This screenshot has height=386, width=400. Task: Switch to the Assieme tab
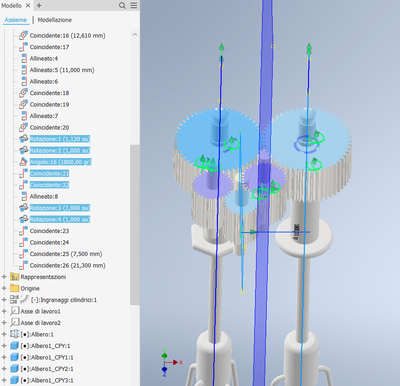point(16,20)
